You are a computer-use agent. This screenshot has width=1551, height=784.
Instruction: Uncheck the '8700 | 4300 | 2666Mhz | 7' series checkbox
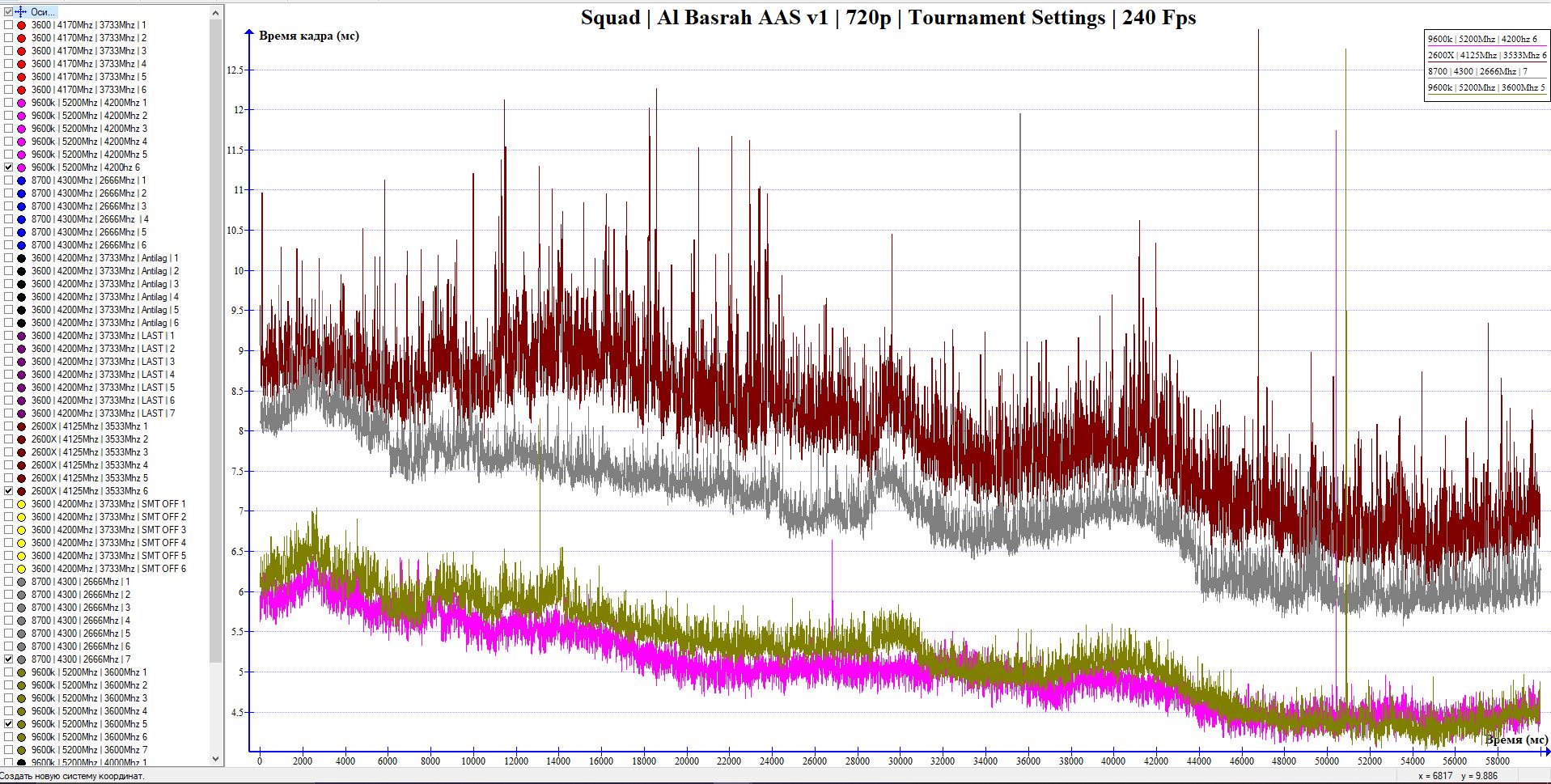point(8,659)
